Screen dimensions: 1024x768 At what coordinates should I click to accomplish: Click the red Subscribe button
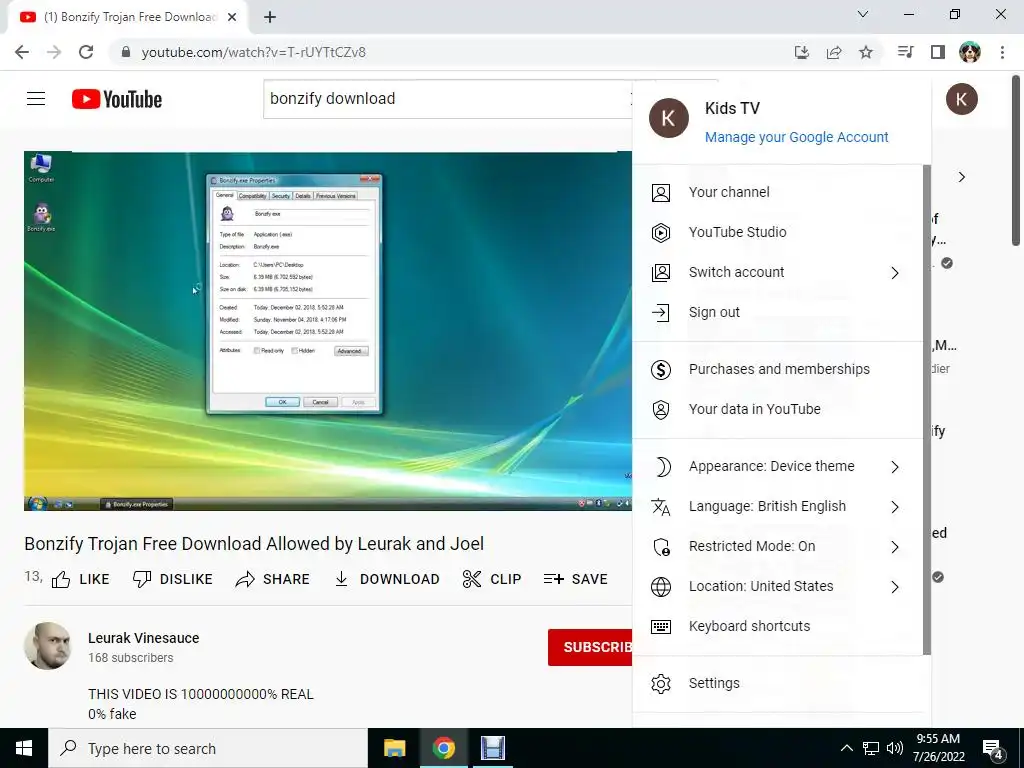coord(590,647)
